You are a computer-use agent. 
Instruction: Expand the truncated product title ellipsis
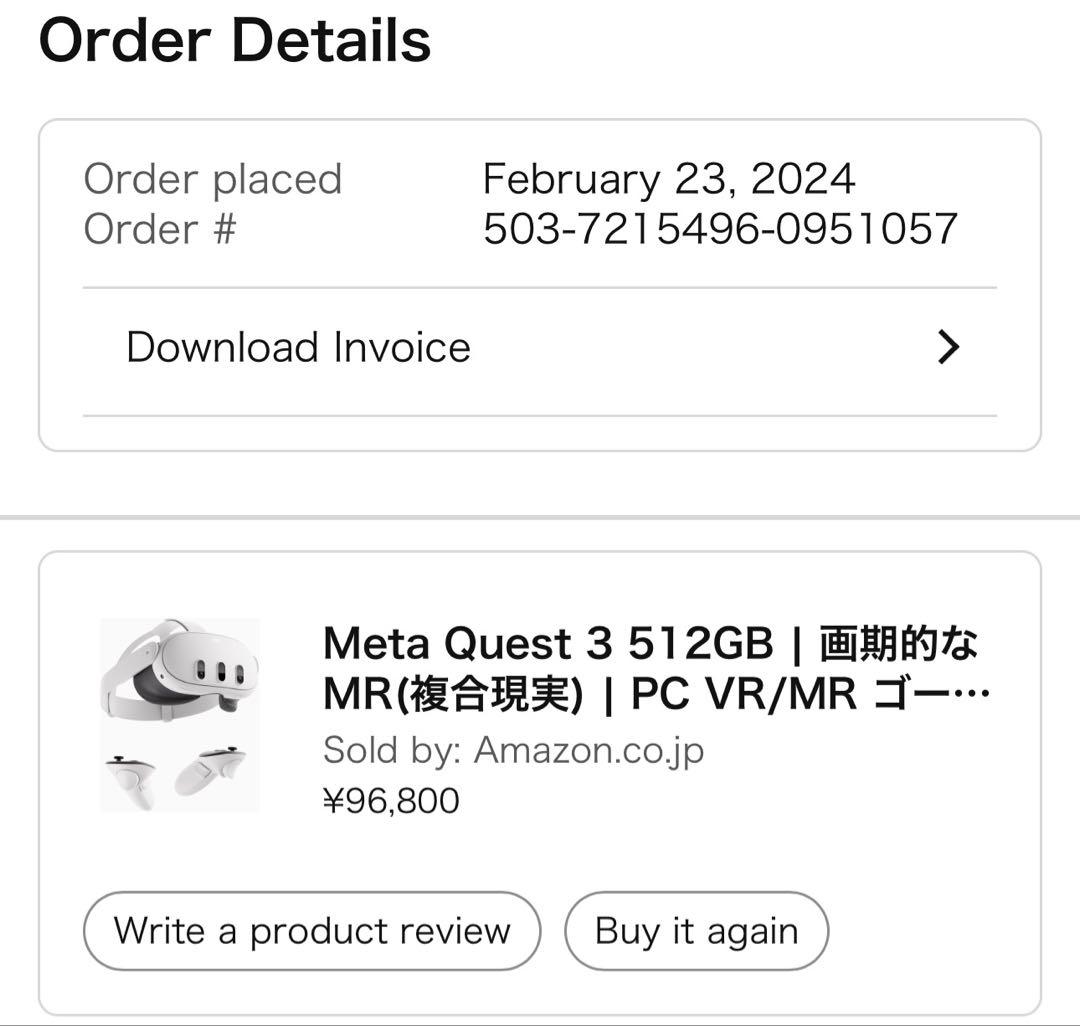coord(973,695)
